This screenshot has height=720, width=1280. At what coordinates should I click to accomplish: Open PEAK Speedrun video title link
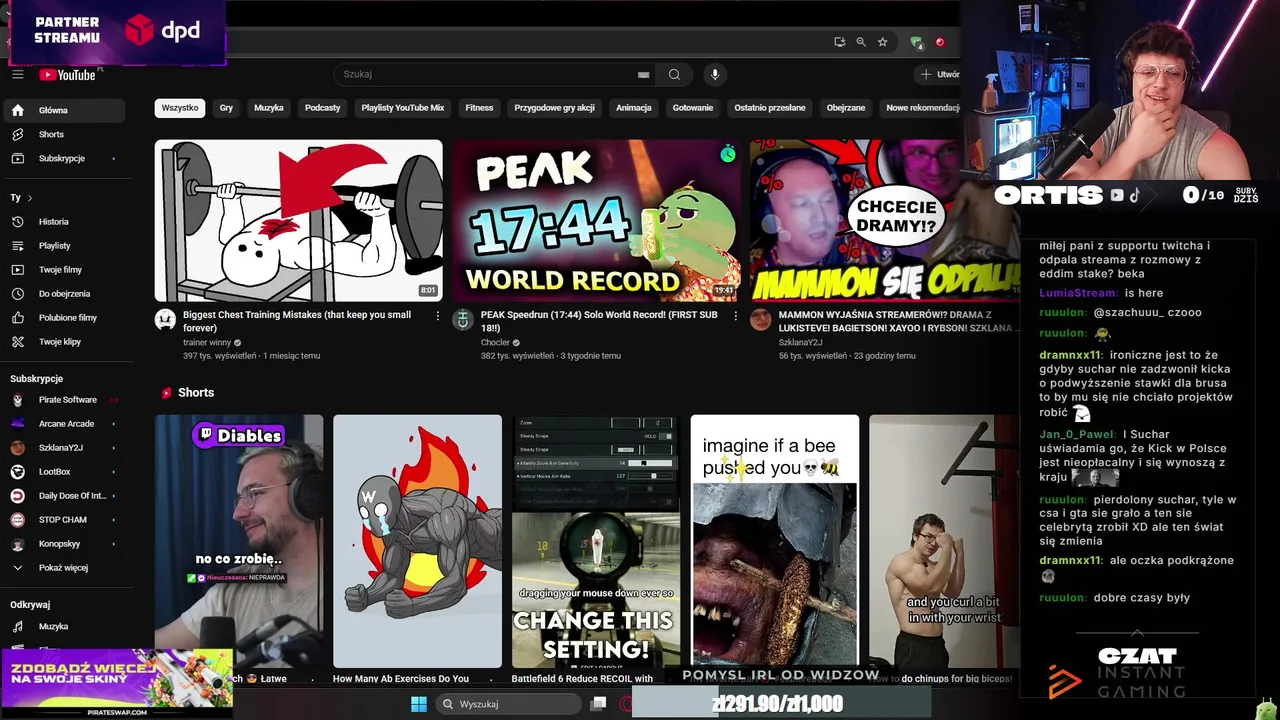click(599, 321)
